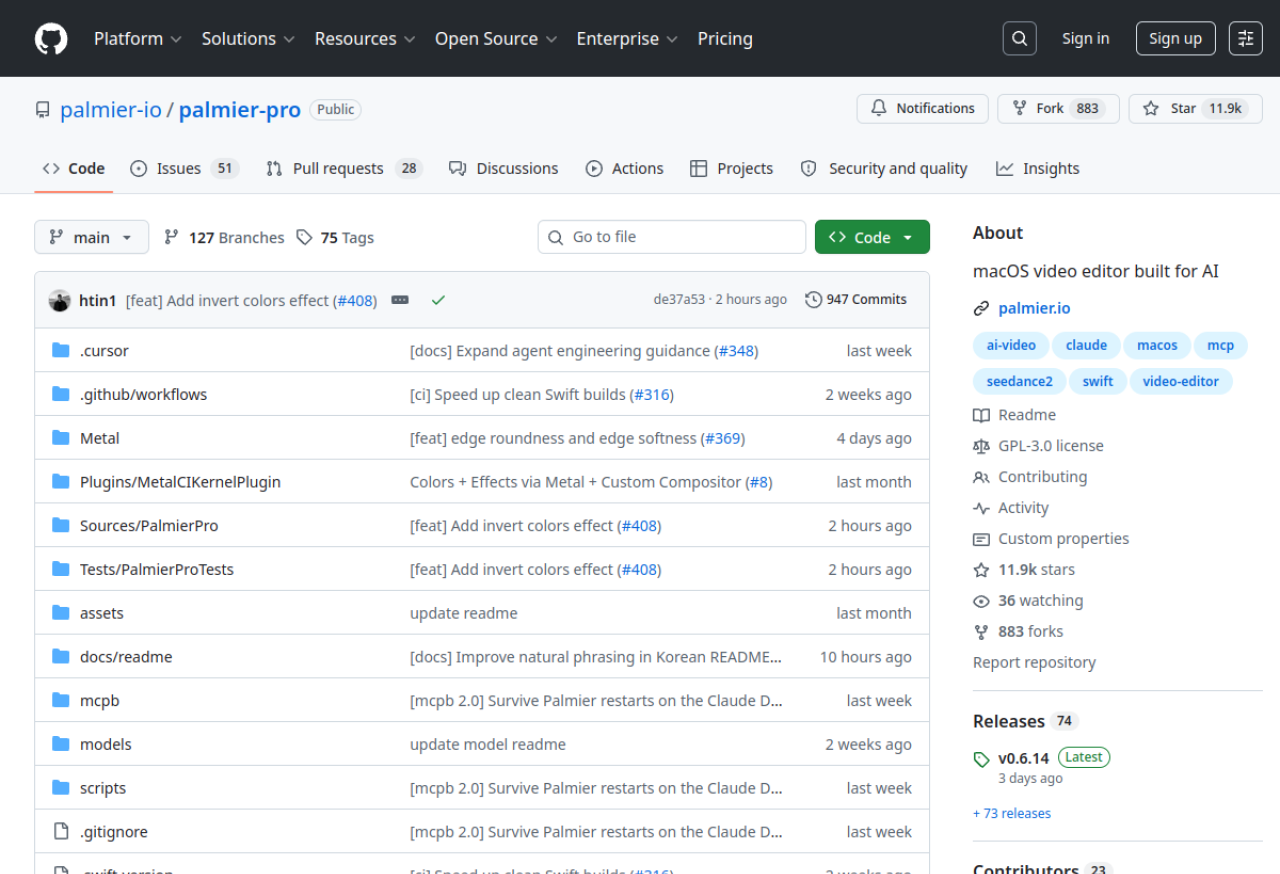Click the Sign up button
Screen dimensions: 1280x874
1175,39
